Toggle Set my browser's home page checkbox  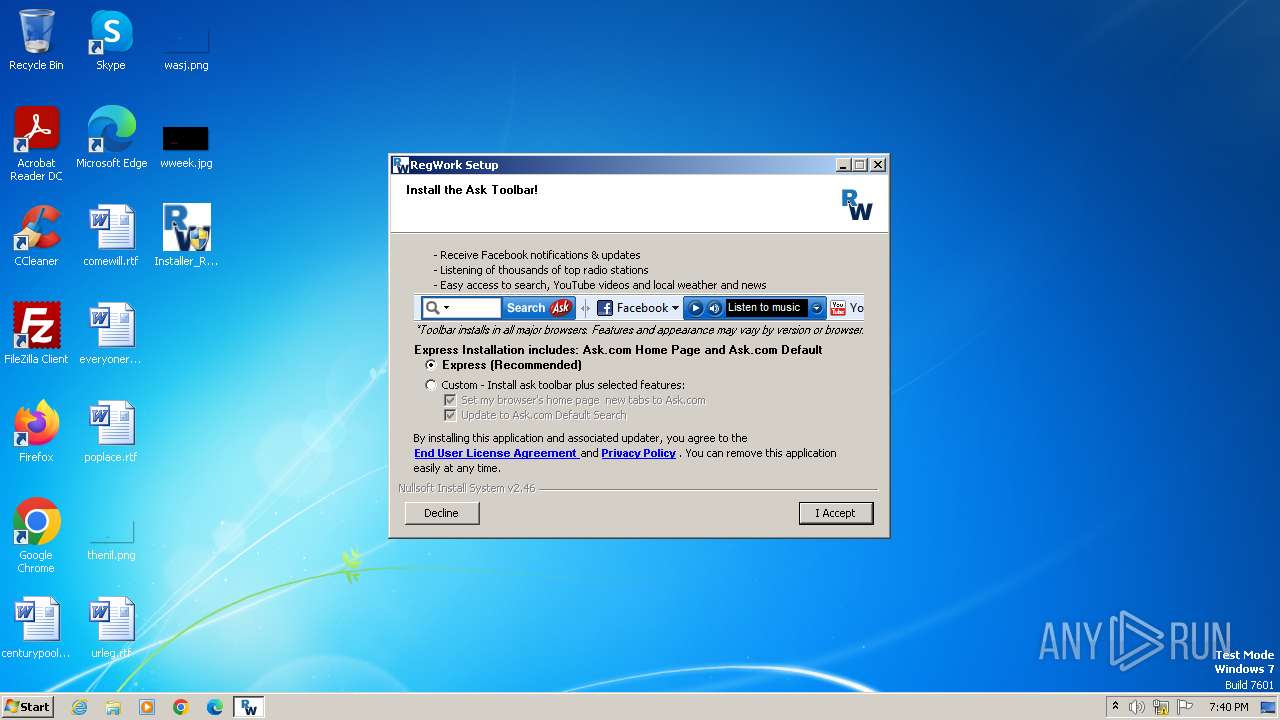pyautogui.click(x=450, y=400)
